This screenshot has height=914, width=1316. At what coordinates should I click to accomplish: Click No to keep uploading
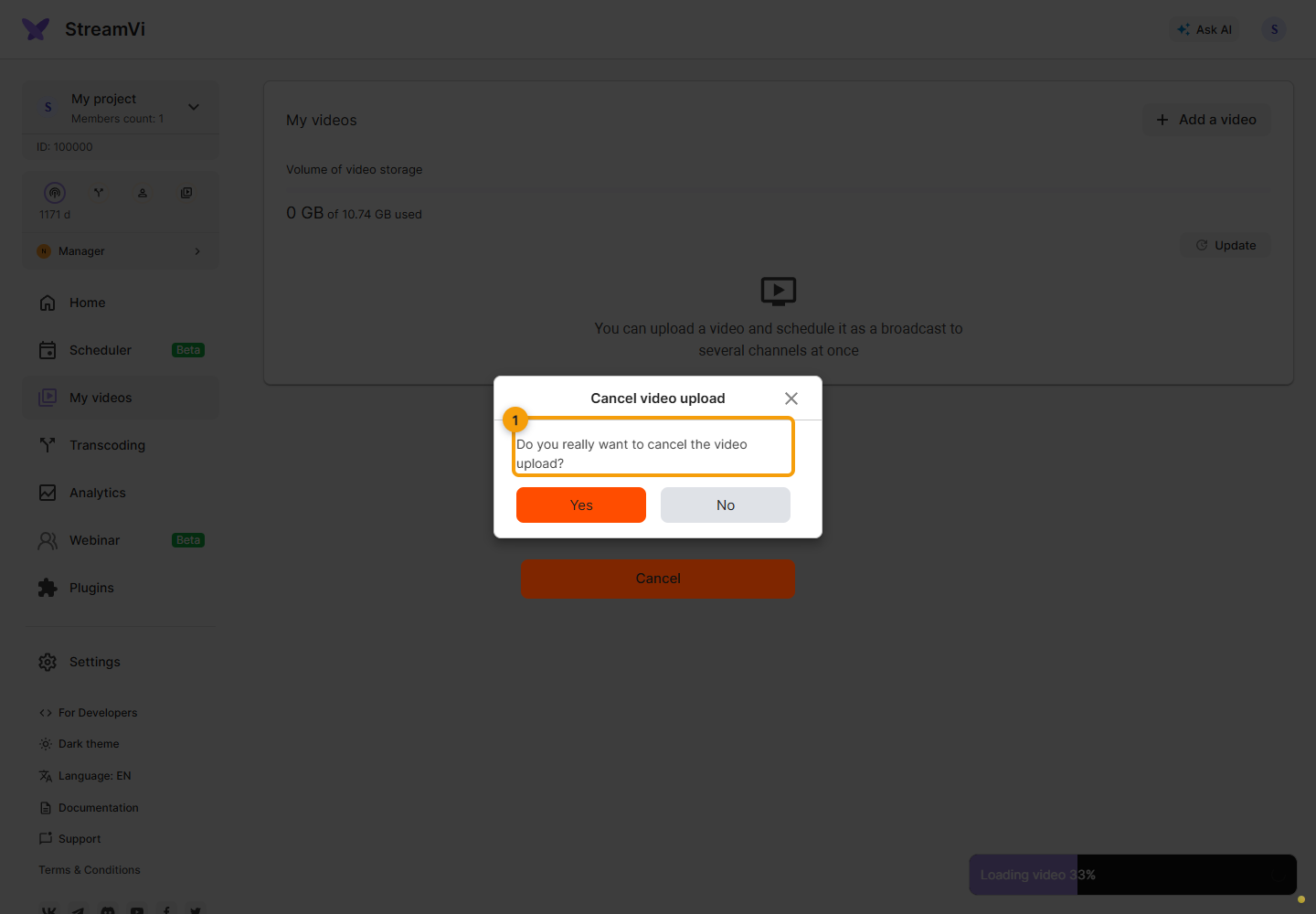(726, 505)
